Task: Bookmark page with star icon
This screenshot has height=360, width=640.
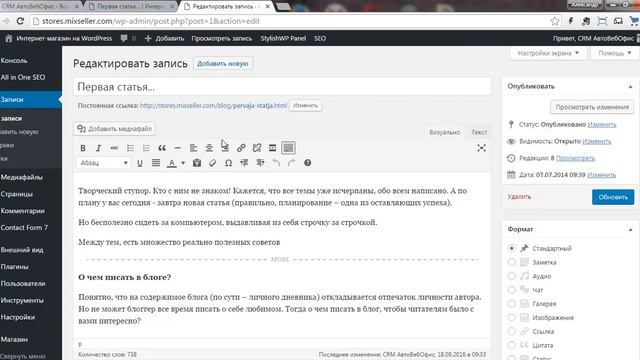Action: pyautogui.click(x=555, y=21)
